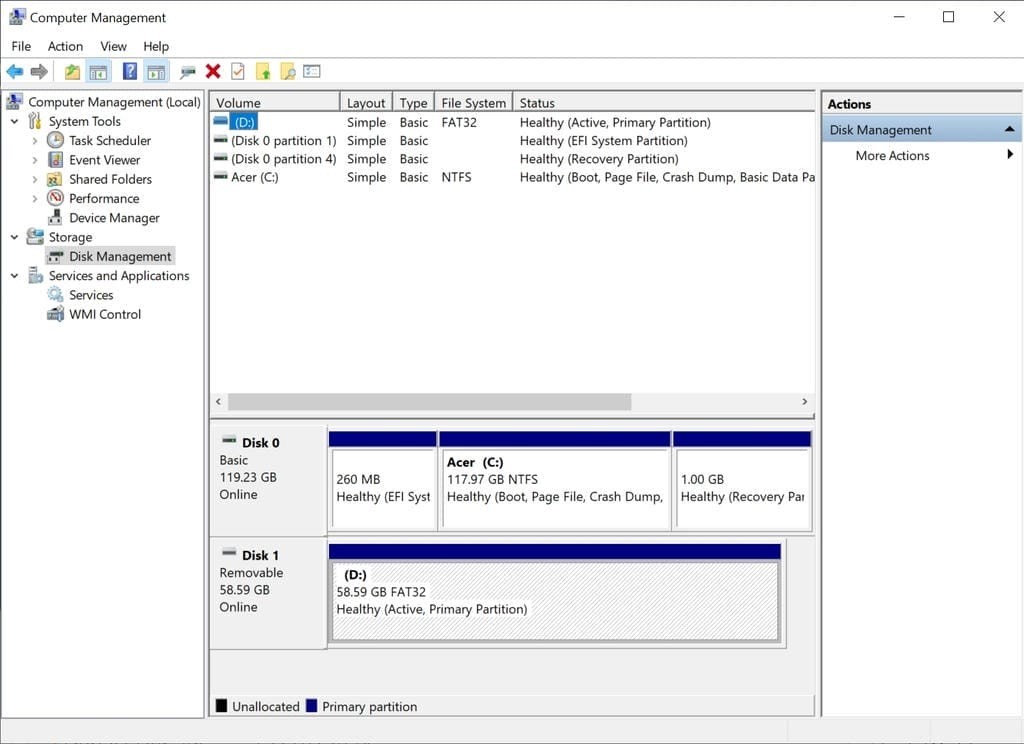Image resolution: width=1024 pixels, height=744 pixels.
Task: Toggle Show/Hide Action Pane toolbar icon
Action: [x=156, y=71]
